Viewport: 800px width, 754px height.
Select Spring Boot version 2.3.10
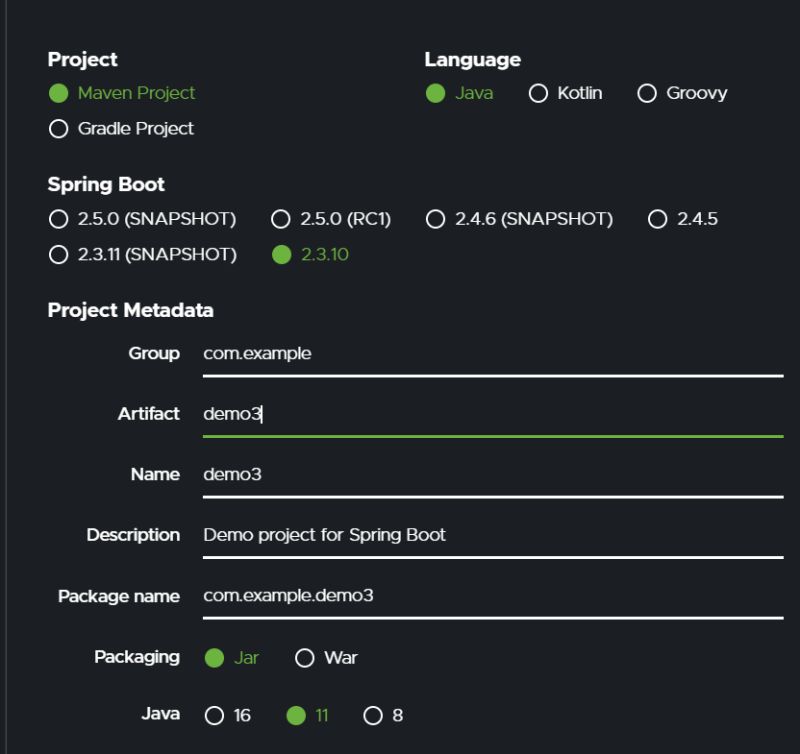pyautogui.click(x=281, y=255)
